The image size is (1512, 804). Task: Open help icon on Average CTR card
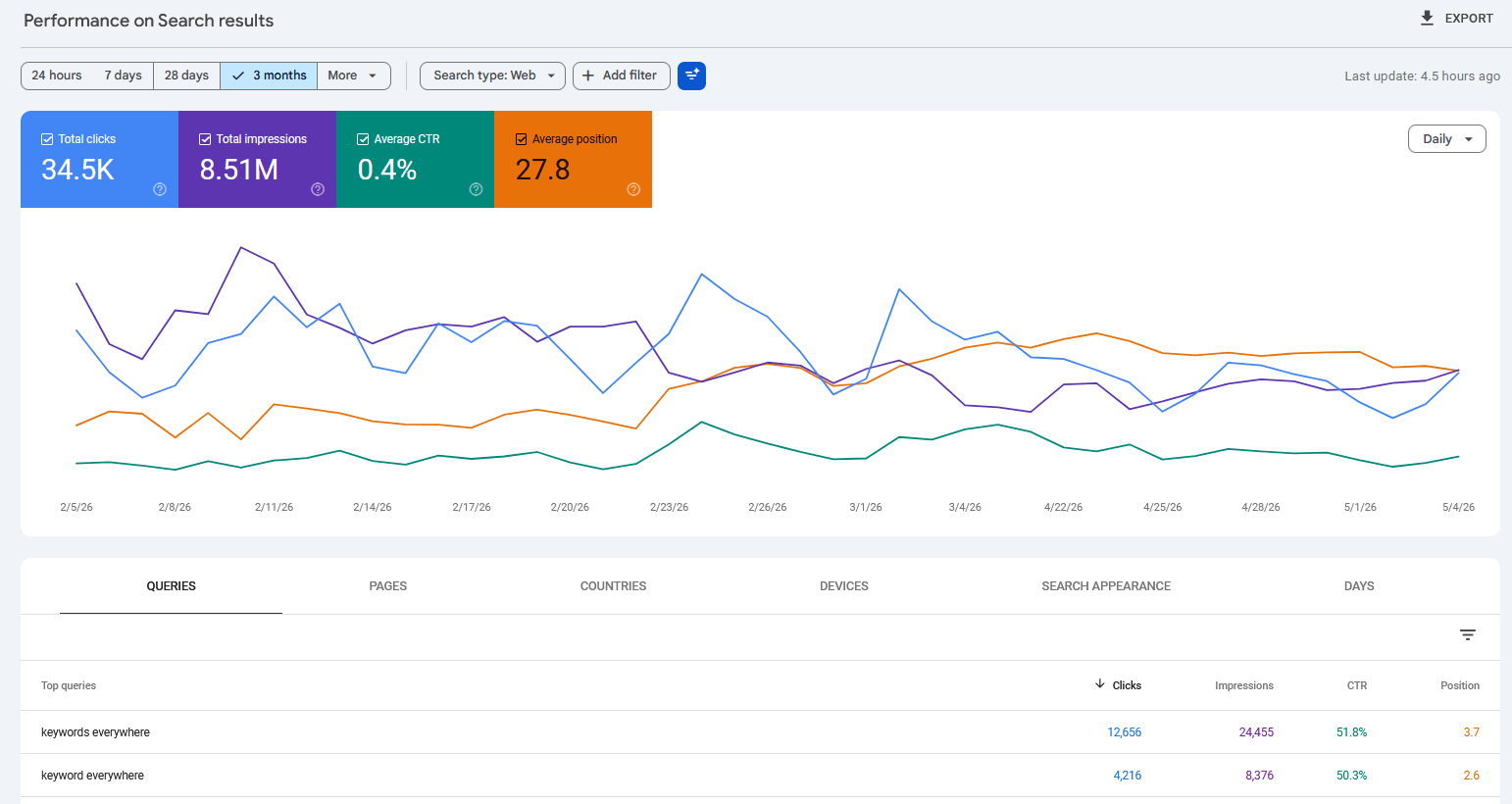(x=476, y=189)
